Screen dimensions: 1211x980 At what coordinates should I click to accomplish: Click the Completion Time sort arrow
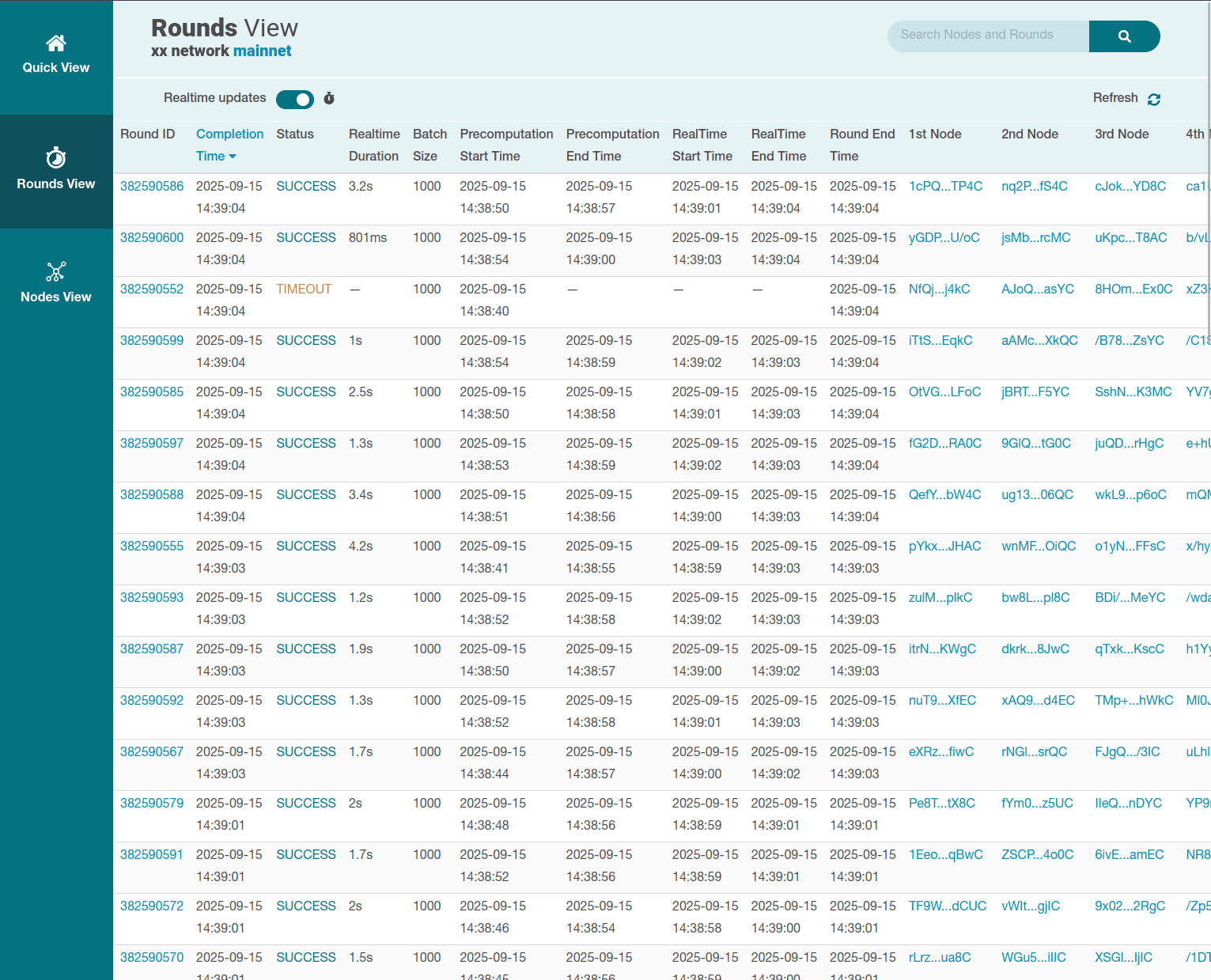pyautogui.click(x=233, y=157)
